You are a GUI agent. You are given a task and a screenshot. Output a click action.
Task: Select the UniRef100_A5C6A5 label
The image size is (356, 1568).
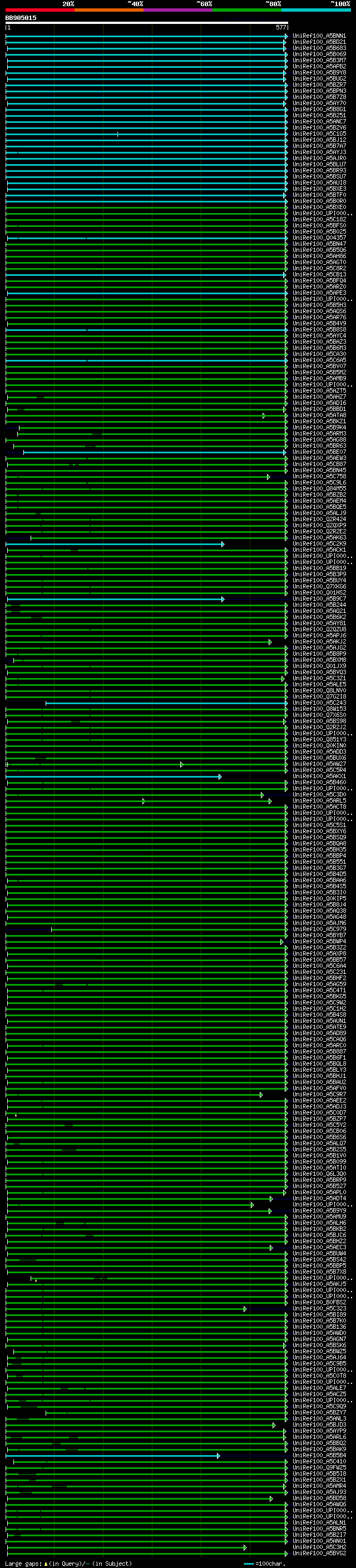(319, 360)
